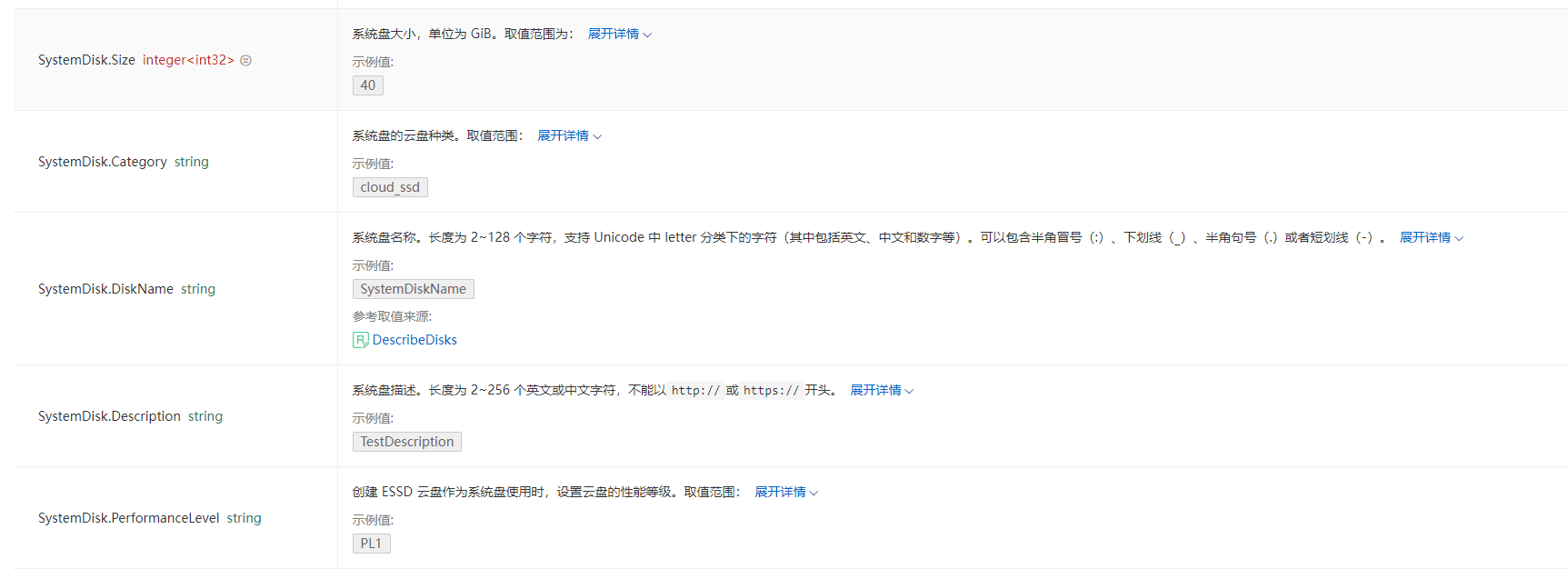The image size is (1568, 569).
Task: Select the SystemDisk.PerformanceLevel parameter name
Action: click(x=129, y=518)
